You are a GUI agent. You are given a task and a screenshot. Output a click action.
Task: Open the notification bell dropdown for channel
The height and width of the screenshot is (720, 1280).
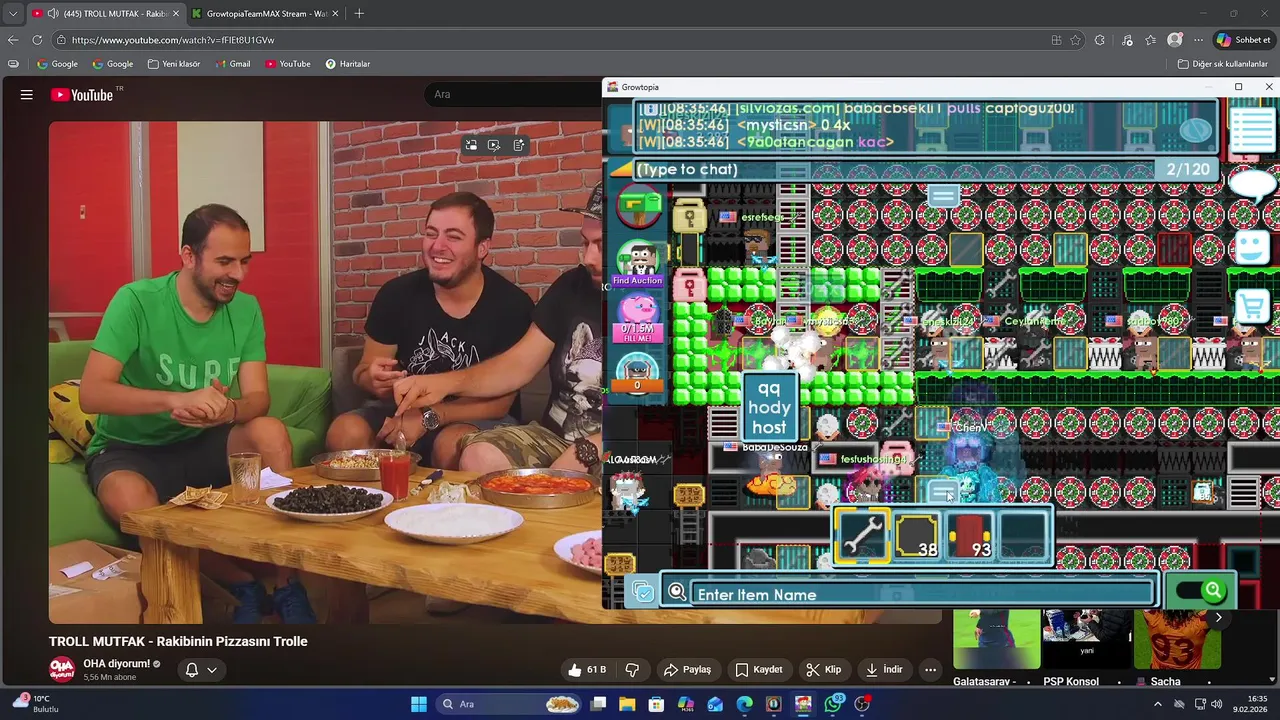point(200,670)
